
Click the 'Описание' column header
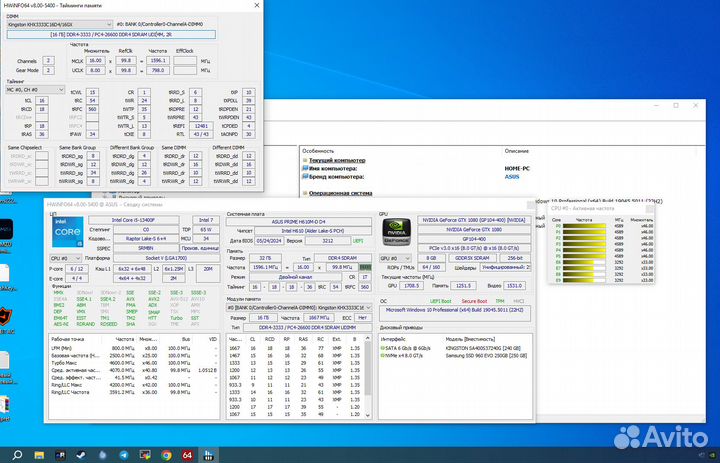(517, 151)
